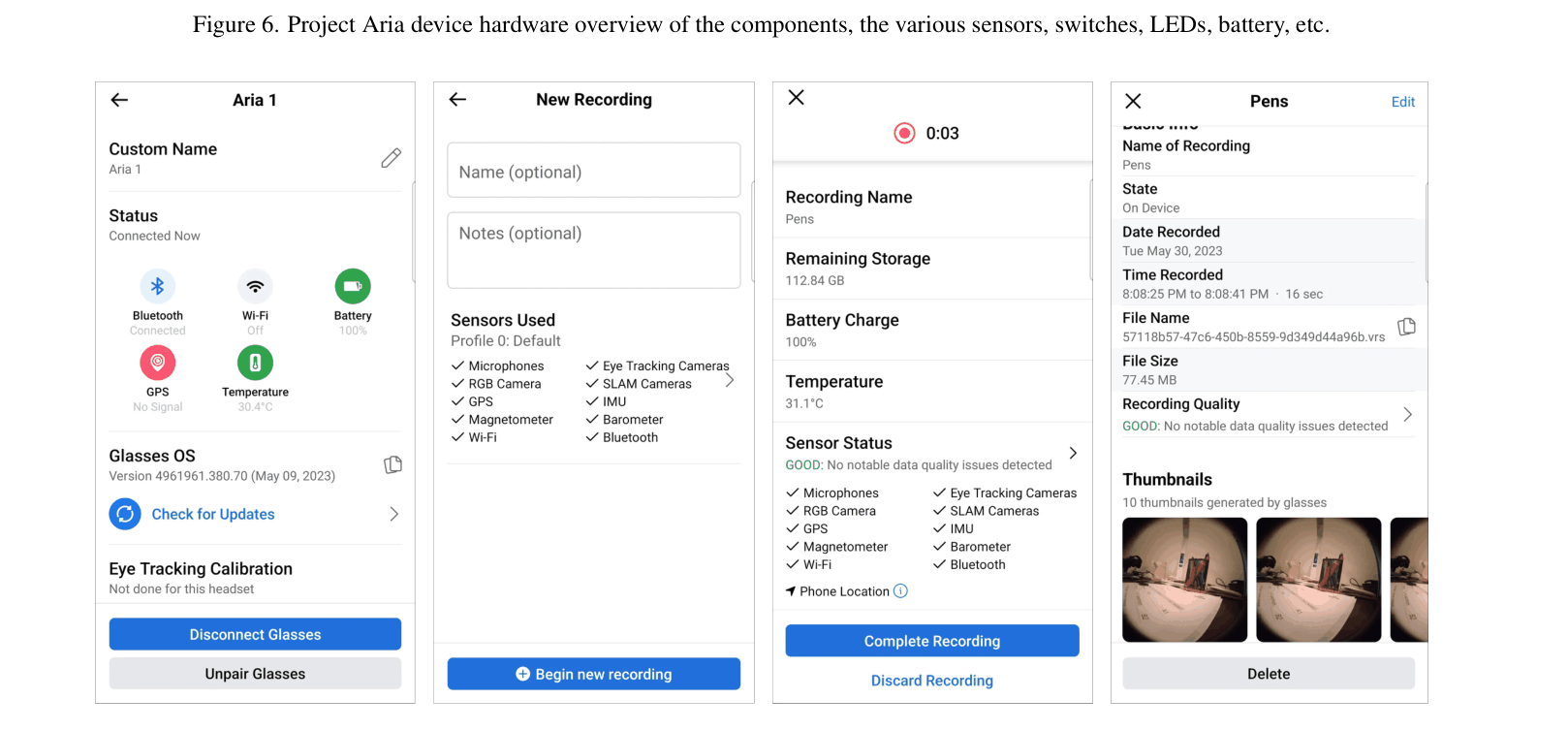Select Remaining Storage value '112.84 GB'

point(814,280)
